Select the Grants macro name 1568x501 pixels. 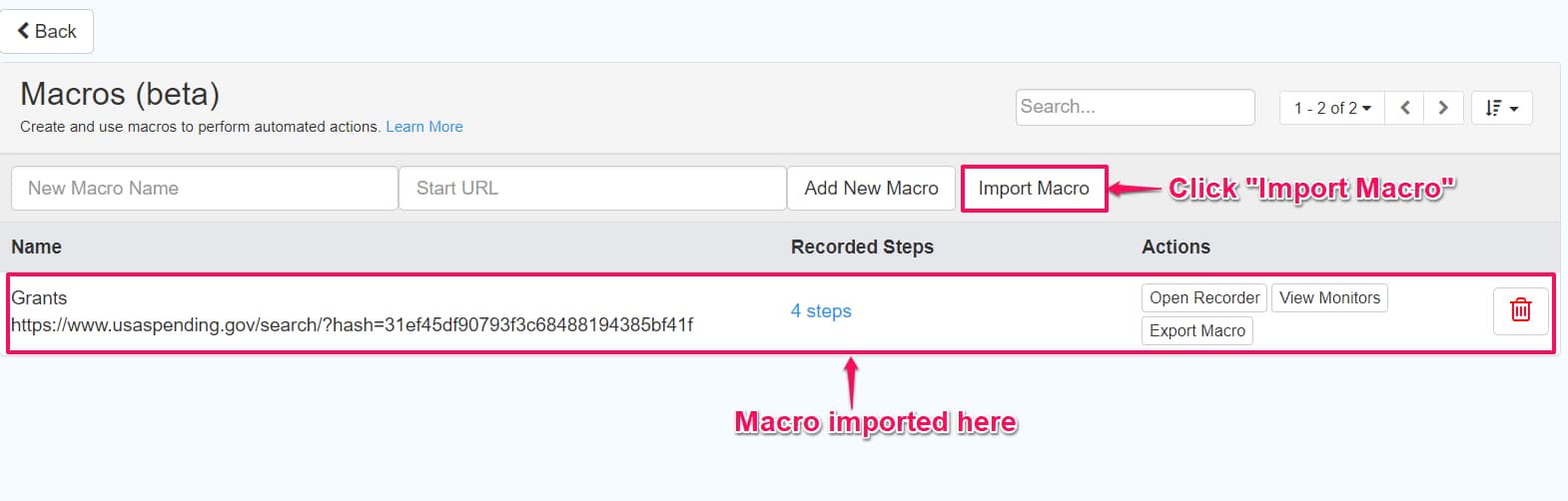[x=39, y=297]
